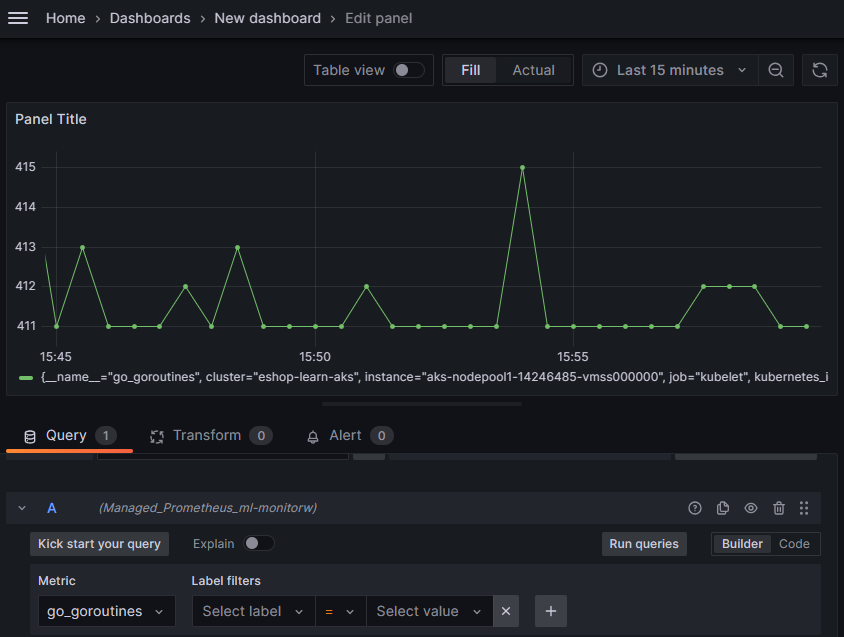
Task: Click the zoom out magnifier icon
Action: (x=776, y=70)
